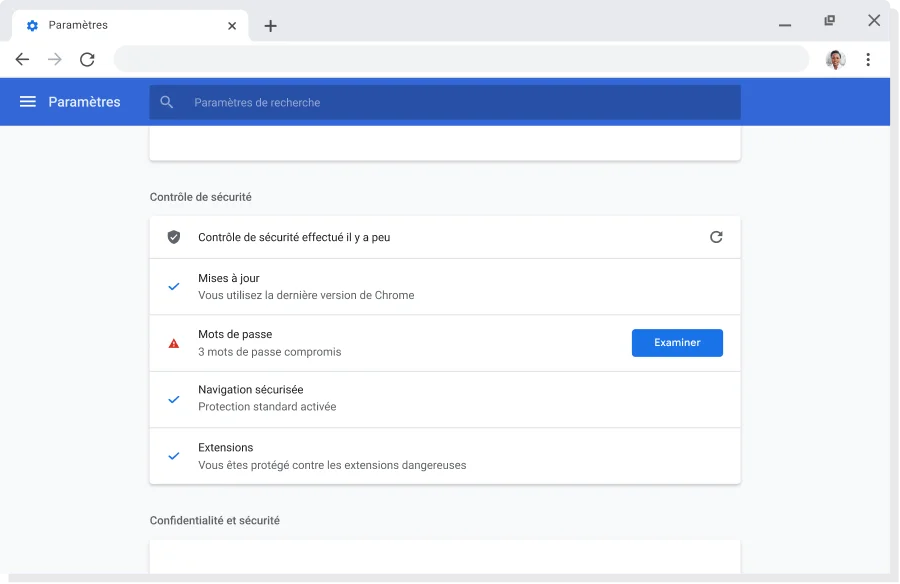The image size is (900, 584).
Task: Open a new tab with plus icon
Action: click(x=270, y=26)
